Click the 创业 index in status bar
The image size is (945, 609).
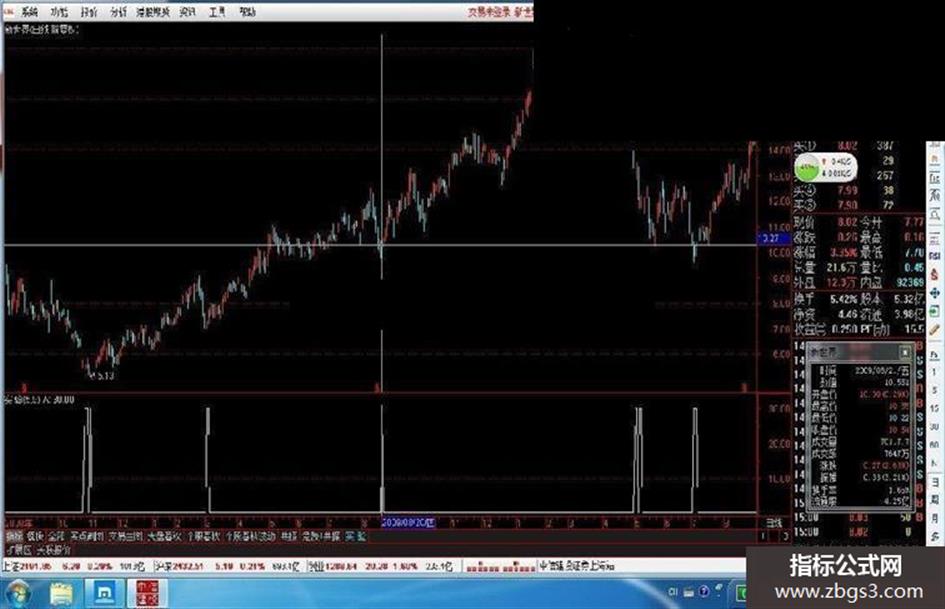click(381, 567)
